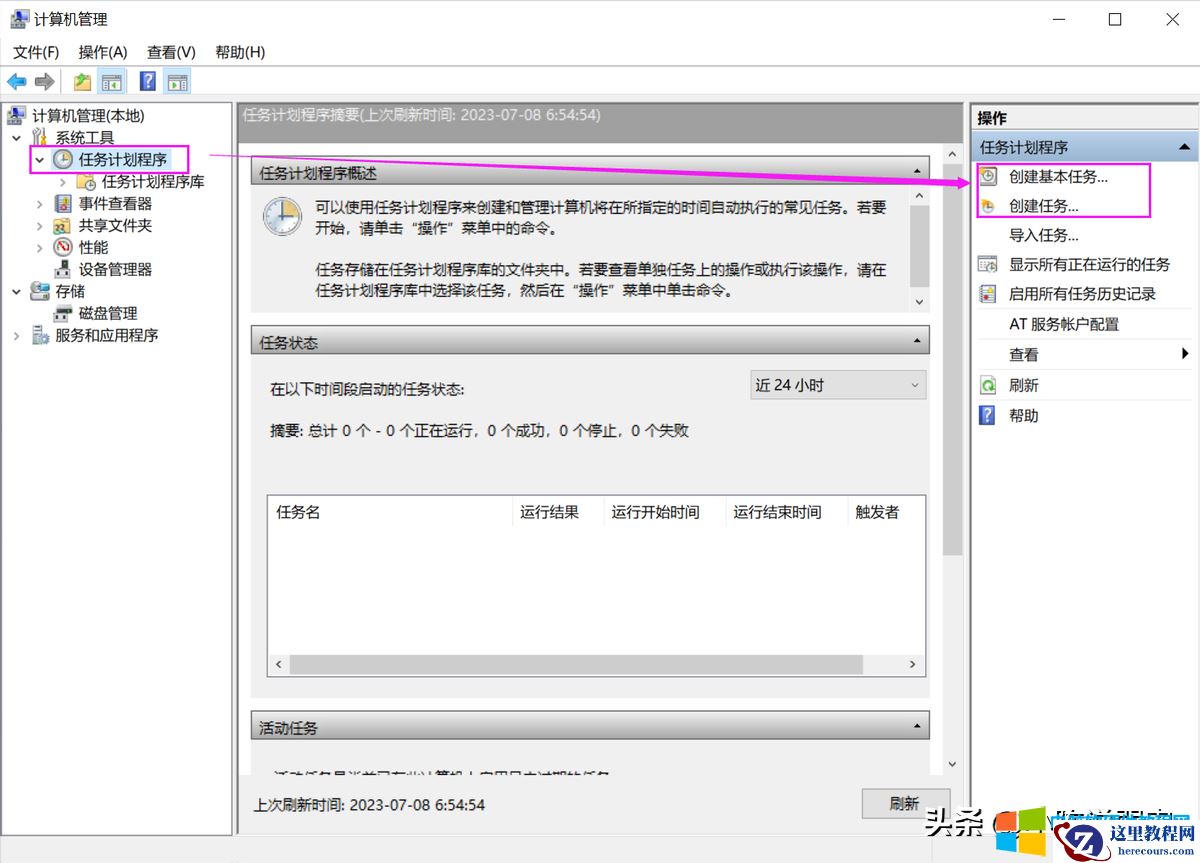Toggle the Action pane toolbar icon
Viewport: 1200px width, 863px height.
177,82
